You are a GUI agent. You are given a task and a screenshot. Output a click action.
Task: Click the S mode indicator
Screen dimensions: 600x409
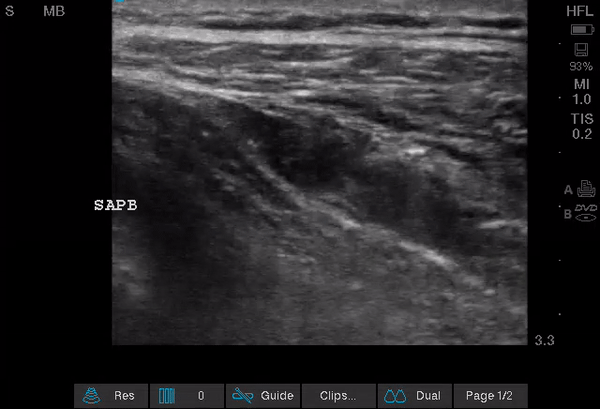(10, 11)
